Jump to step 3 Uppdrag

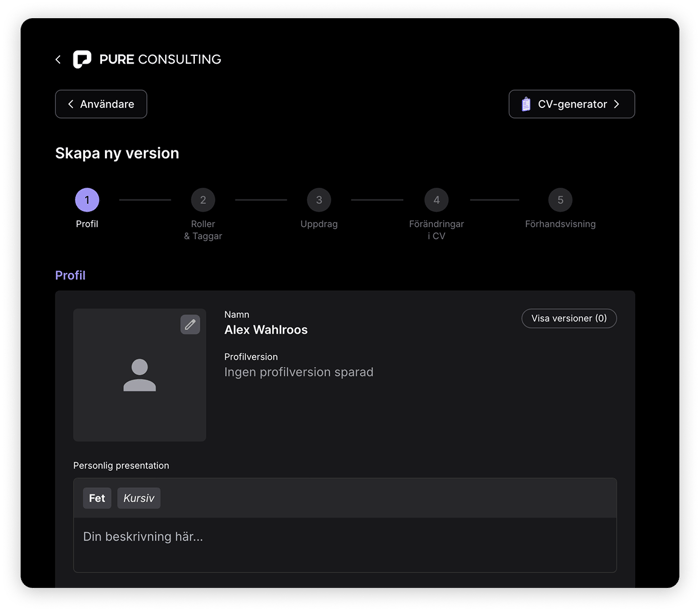point(319,200)
